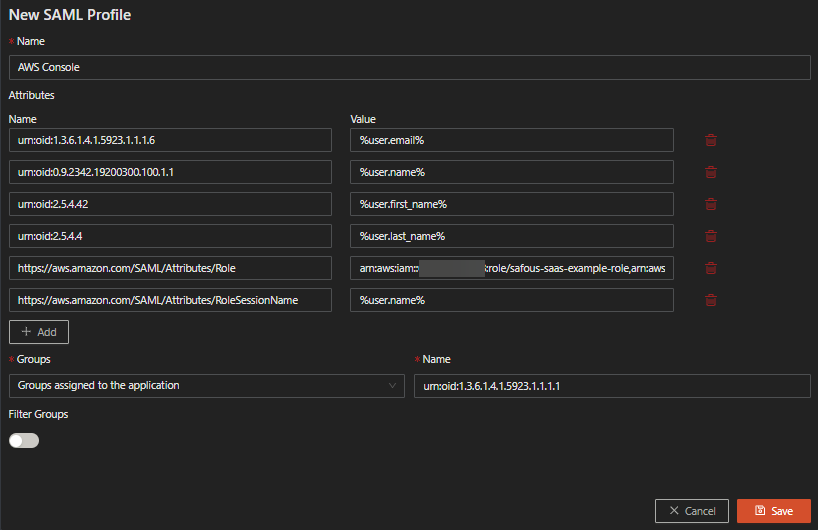The height and width of the screenshot is (530, 818).
Task: Remove the %user.last_name% attribute row
Action: click(711, 236)
